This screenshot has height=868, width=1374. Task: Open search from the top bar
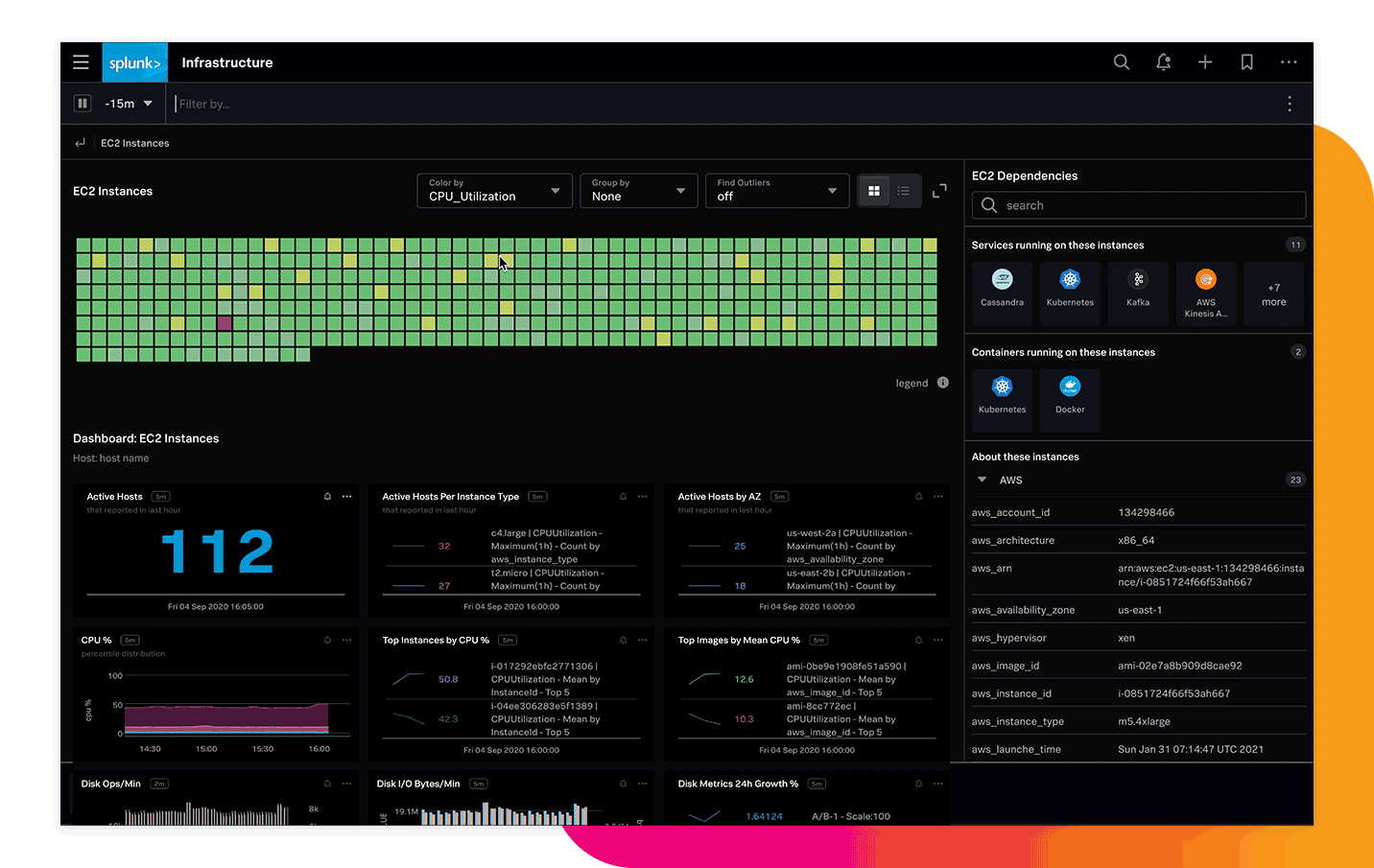[x=1121, y=62]
